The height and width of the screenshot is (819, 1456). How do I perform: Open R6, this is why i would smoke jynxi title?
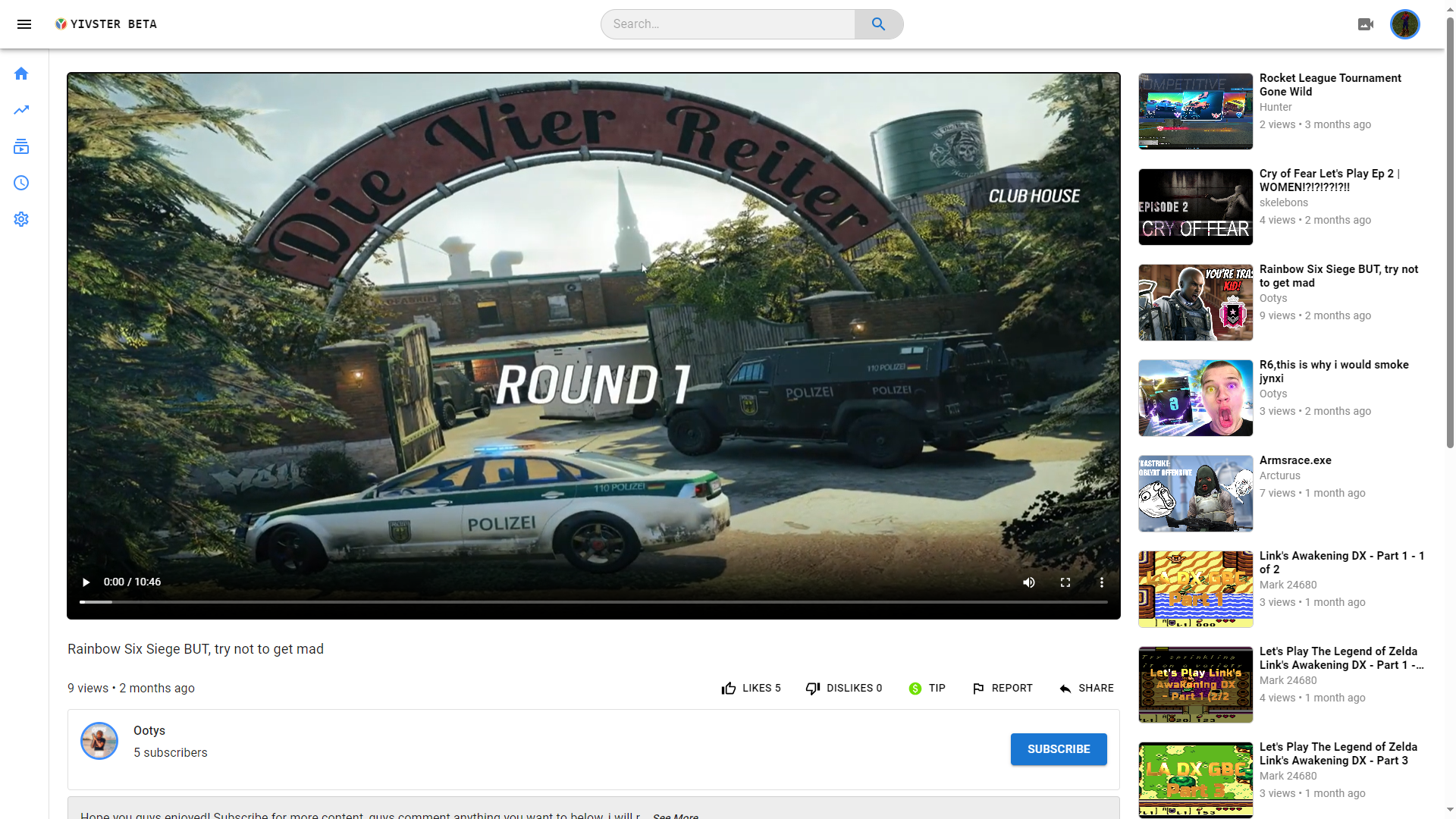pos(1334,372)
